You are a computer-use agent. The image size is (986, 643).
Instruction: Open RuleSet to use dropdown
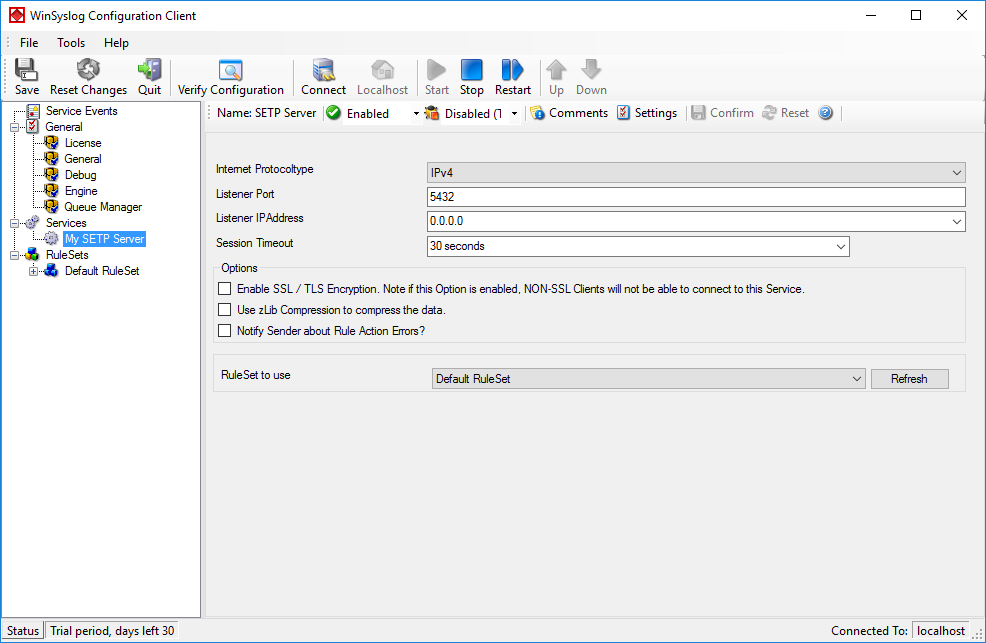click(x=648, y=379)
